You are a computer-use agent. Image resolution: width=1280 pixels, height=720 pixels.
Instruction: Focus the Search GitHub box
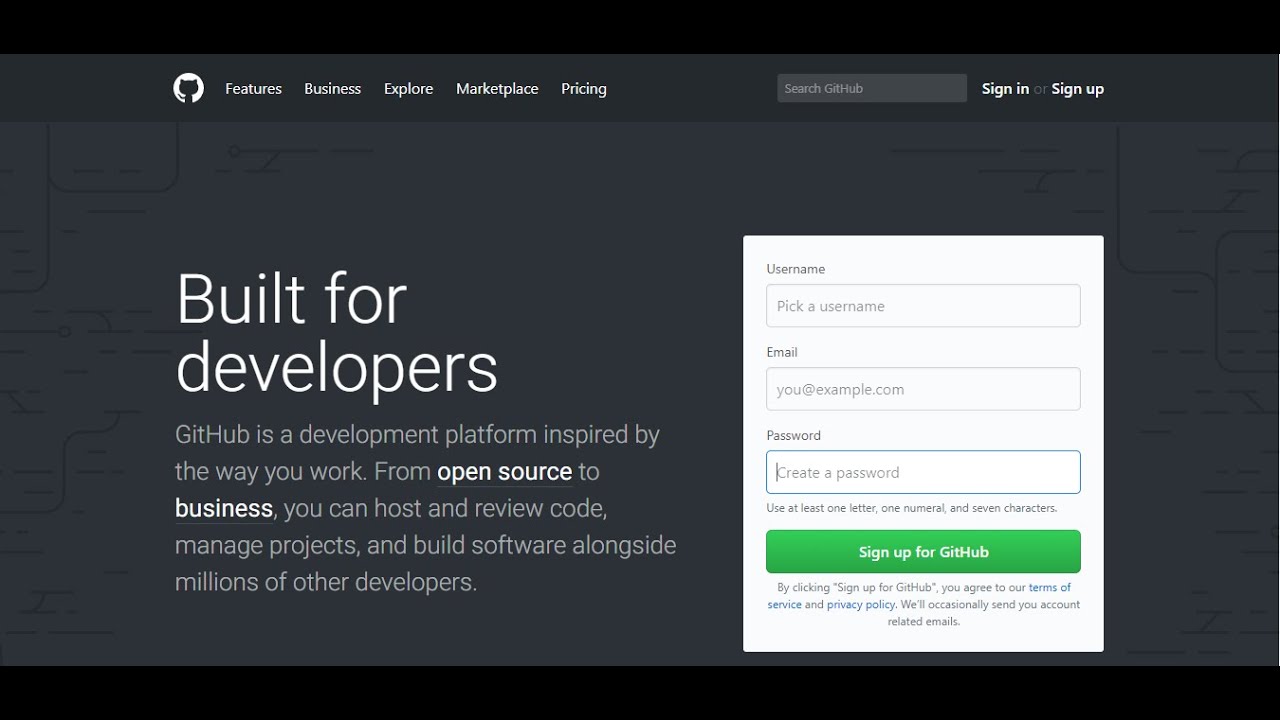tap(872, 88)
